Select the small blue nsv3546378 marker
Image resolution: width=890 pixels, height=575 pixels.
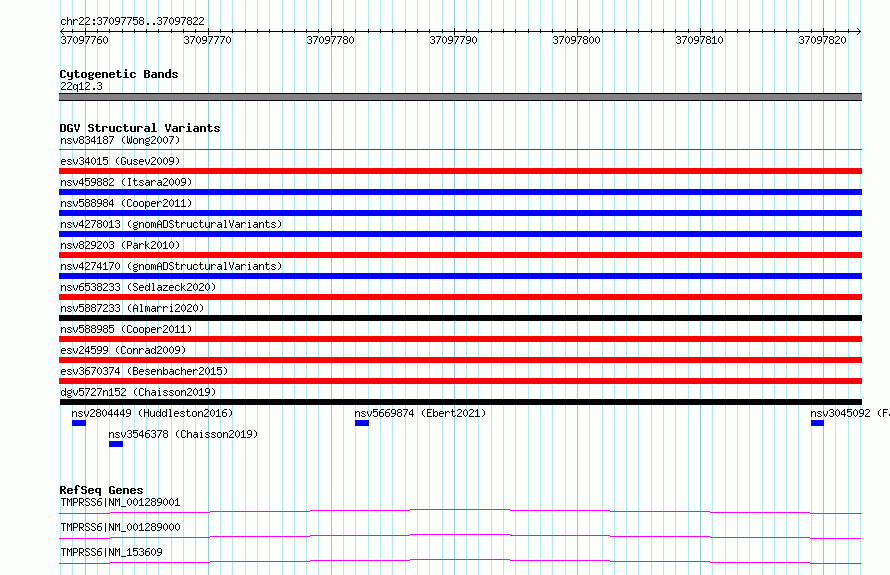[116, 444]
